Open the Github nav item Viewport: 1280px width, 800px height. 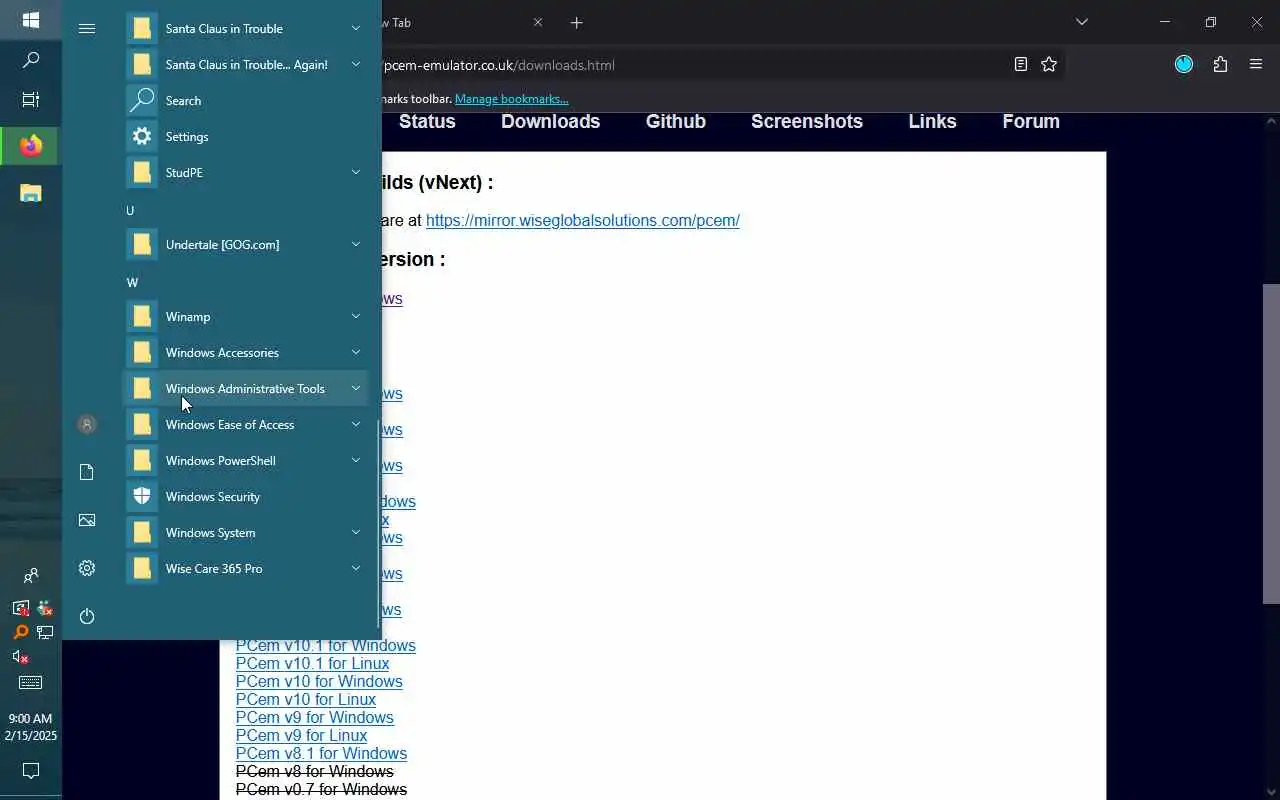click(x=676, y=121)
